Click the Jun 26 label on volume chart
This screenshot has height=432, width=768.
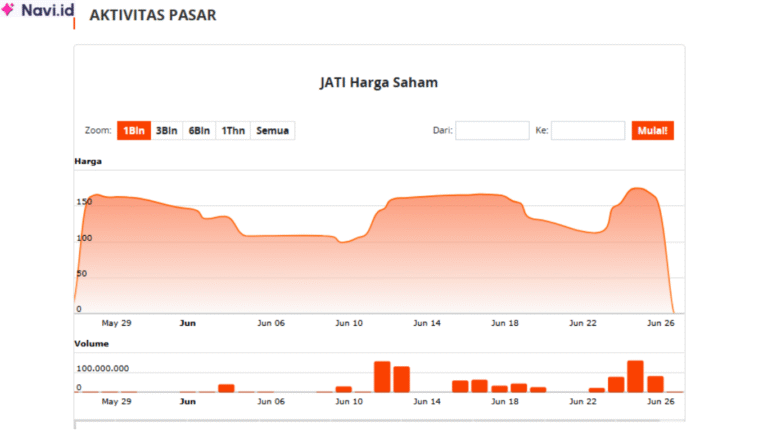point(661,401)
